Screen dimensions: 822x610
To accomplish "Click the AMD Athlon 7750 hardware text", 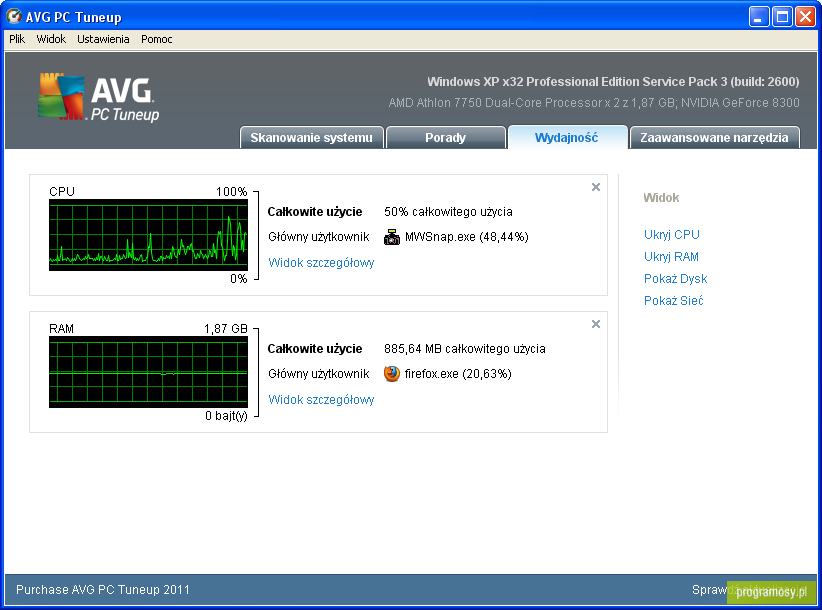I will tap(594, 103).
